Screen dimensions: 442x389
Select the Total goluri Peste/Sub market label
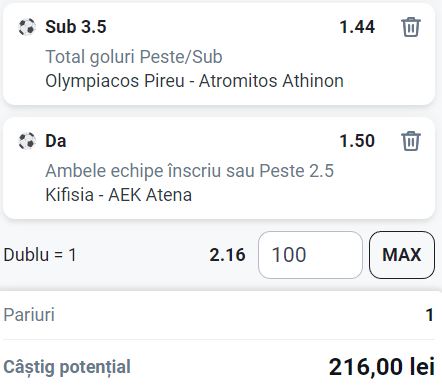pyautogui.click(x=134, y=56)
